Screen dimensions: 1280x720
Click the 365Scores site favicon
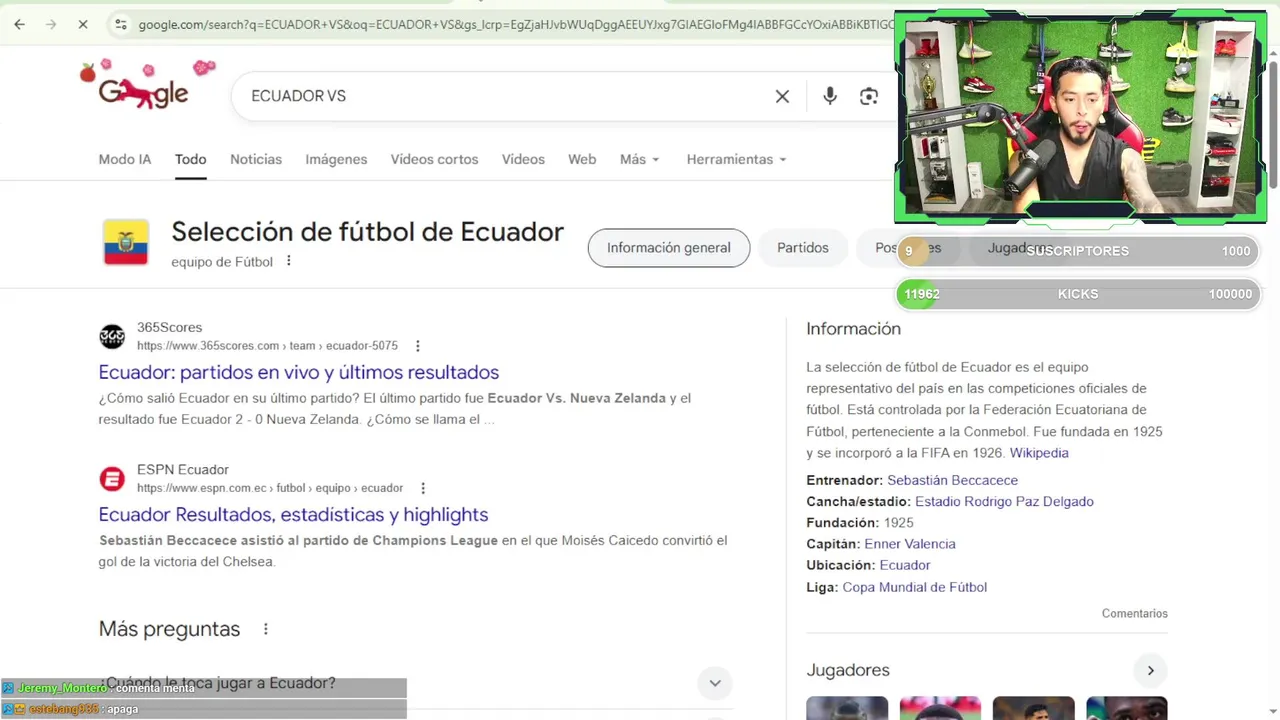click(112, 336)
